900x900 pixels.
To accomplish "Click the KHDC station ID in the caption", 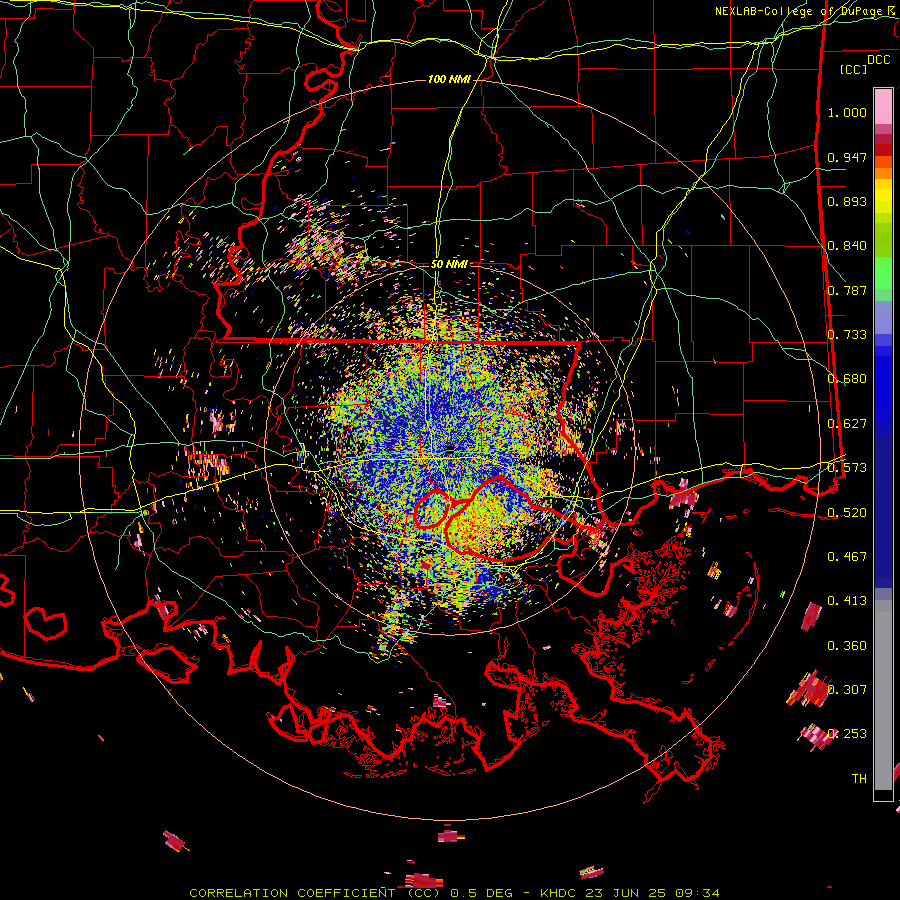I will tap(559, 893).
